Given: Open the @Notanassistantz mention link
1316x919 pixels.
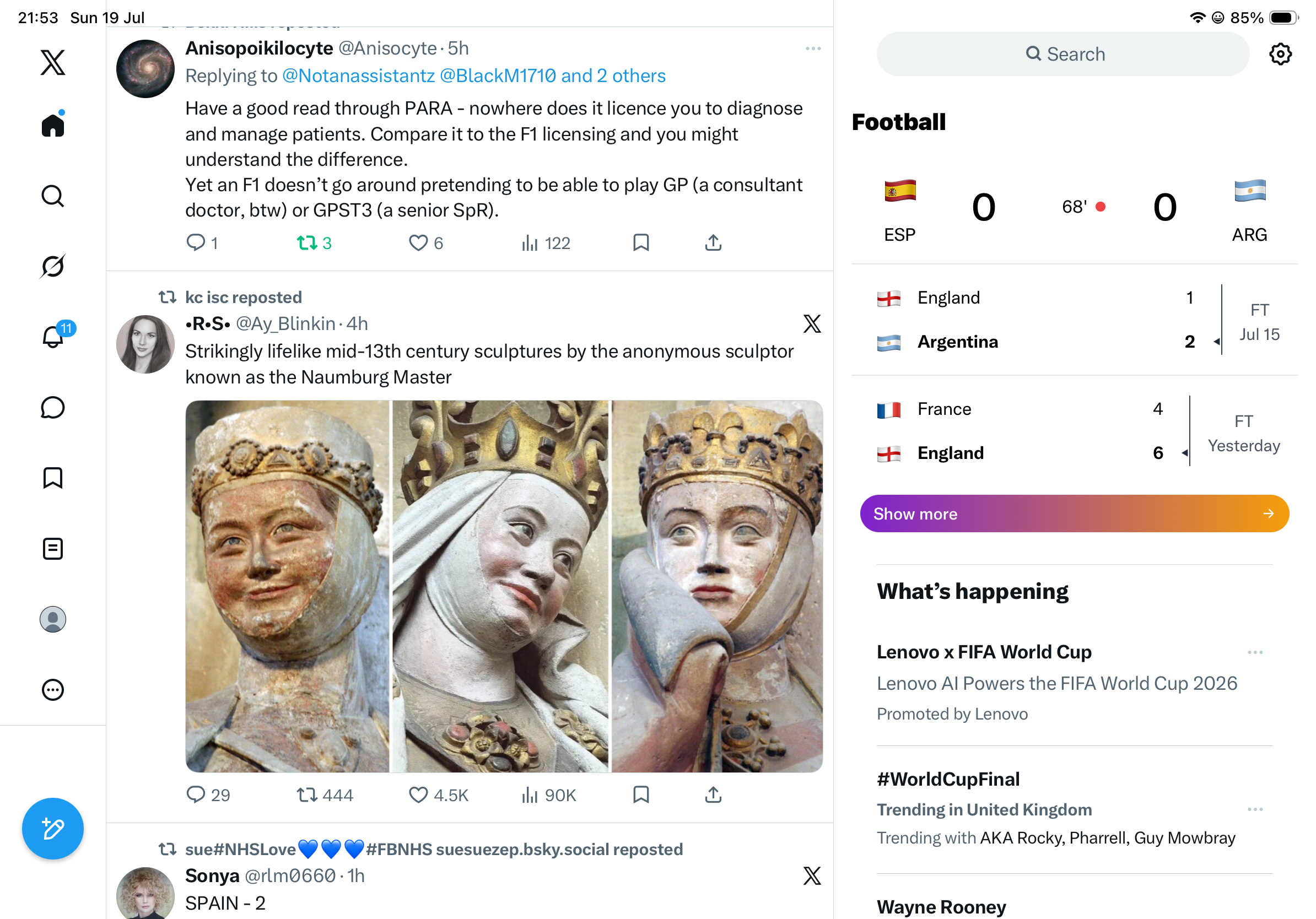Looking at the screenshot, I should pos(359,75).
